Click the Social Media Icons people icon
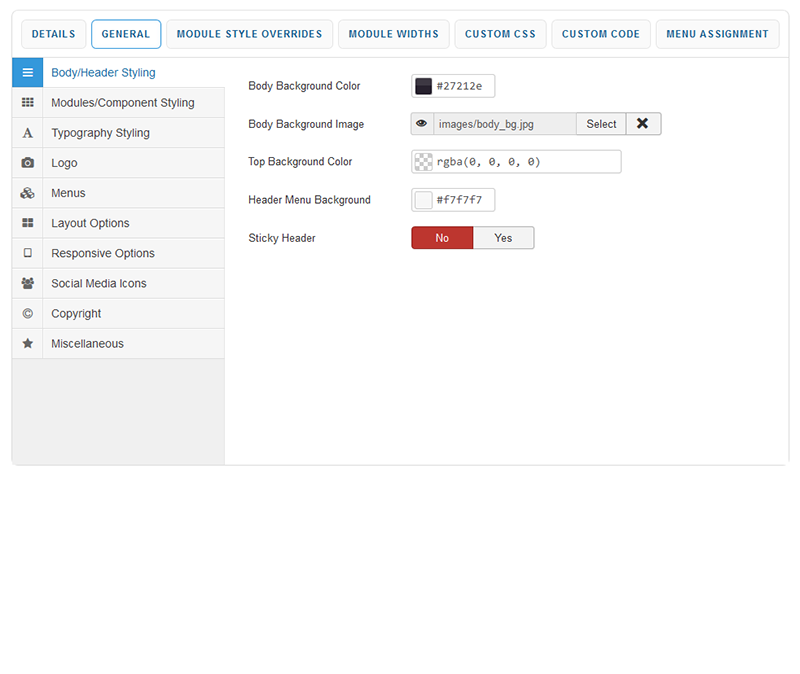Viewport: 800px width, 674px height. (27, 283)
